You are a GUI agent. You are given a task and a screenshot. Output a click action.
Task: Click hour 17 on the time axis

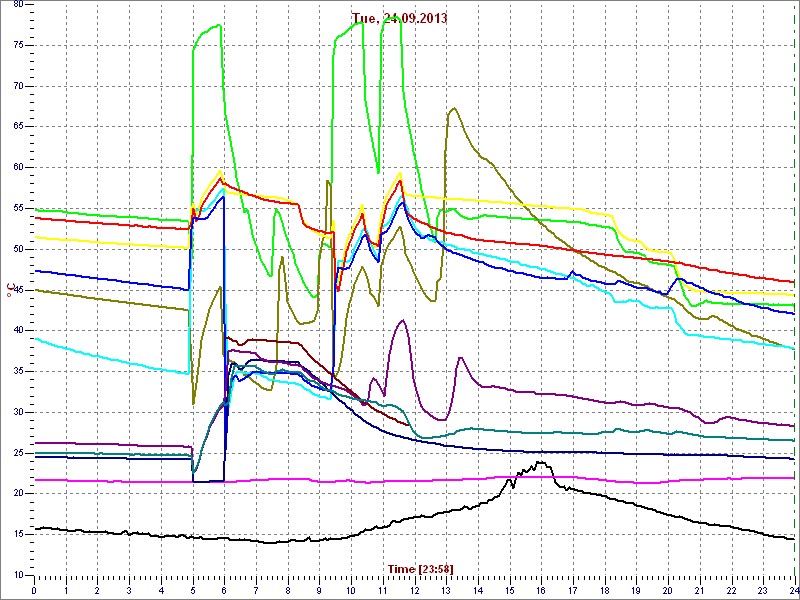tap(572, 590)
